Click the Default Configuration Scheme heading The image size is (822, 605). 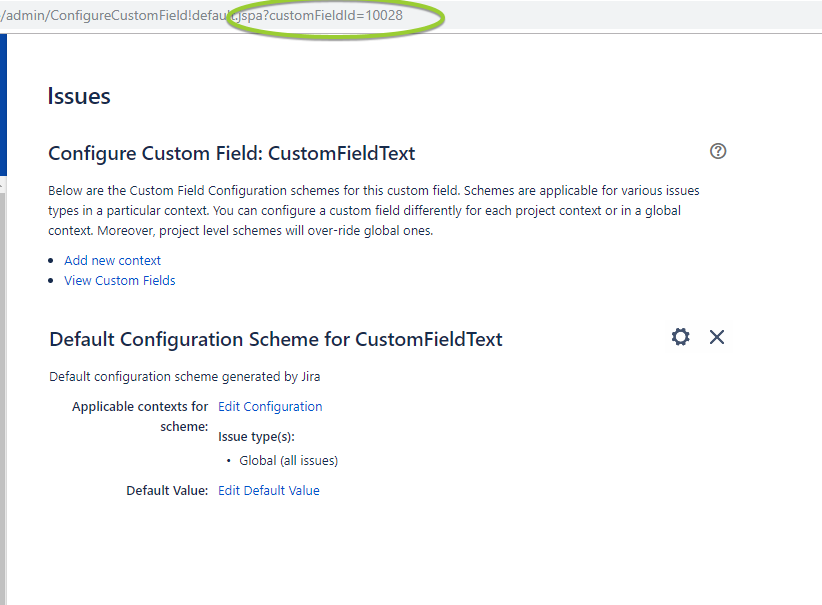click(276, 339)
